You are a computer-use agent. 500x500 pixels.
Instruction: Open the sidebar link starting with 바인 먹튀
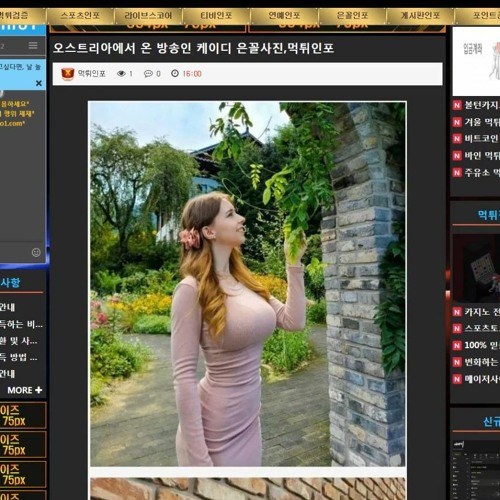coord(482,156)
